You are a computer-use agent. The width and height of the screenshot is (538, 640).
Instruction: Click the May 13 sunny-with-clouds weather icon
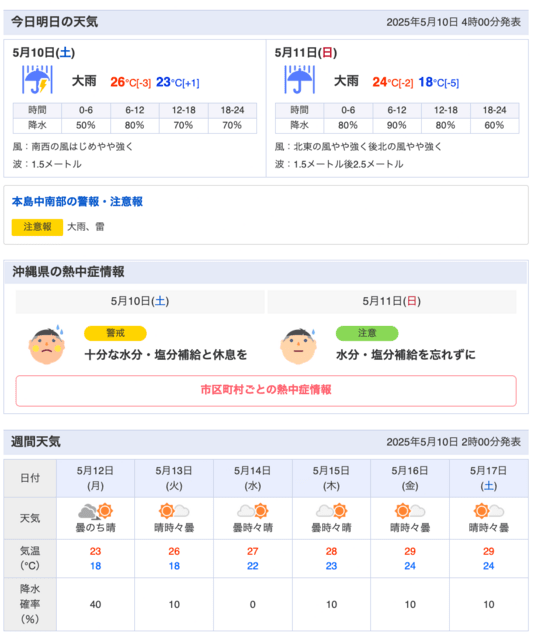(174, 511)
